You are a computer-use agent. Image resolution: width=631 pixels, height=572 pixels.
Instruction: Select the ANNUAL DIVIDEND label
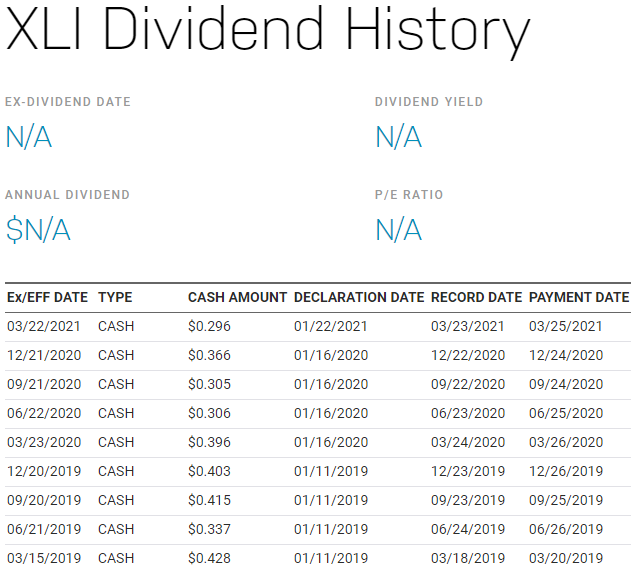(x=68, y=195)
